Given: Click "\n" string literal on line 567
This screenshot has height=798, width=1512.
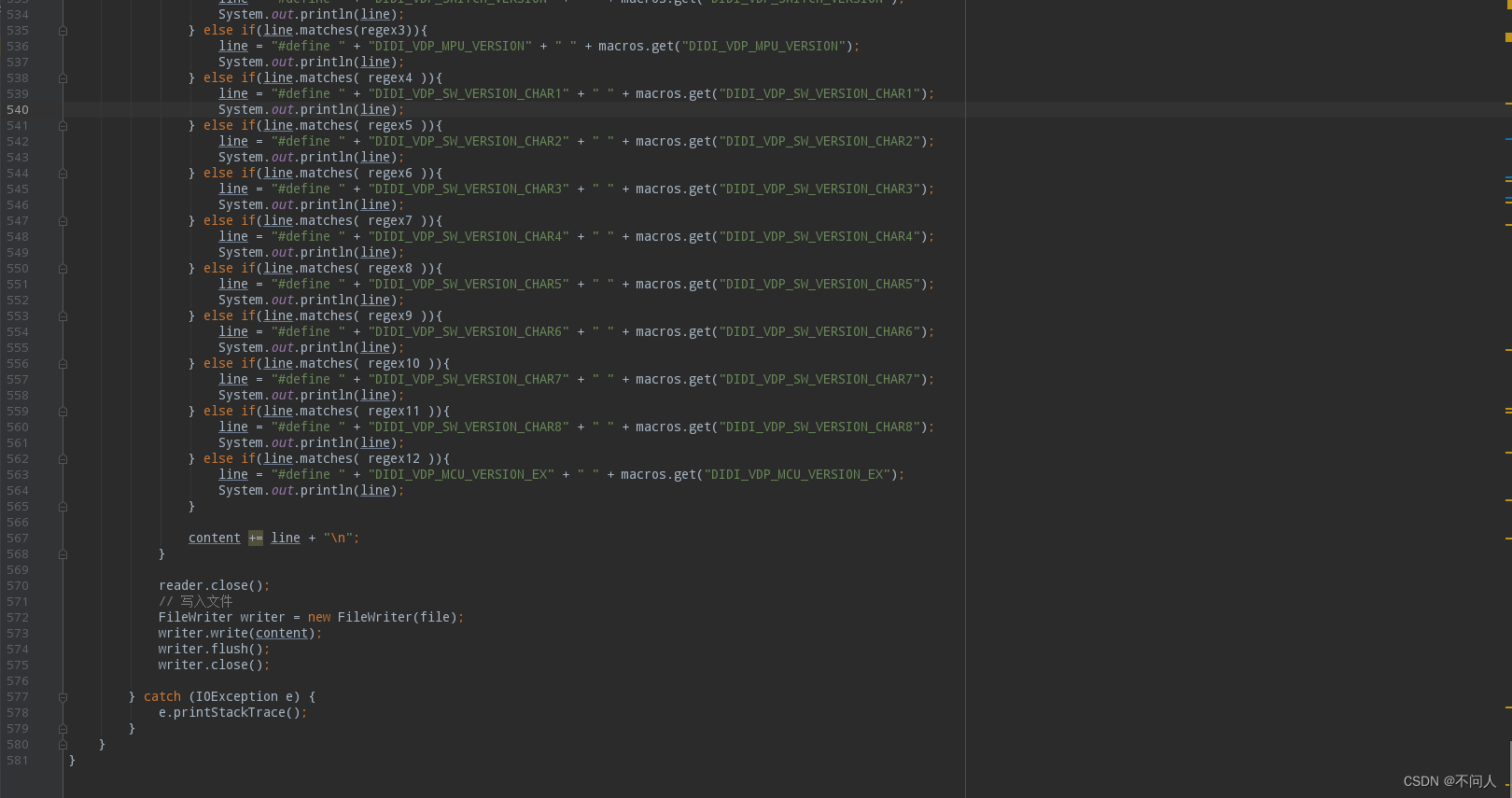Looking at the screenshot, I should 338,539.
